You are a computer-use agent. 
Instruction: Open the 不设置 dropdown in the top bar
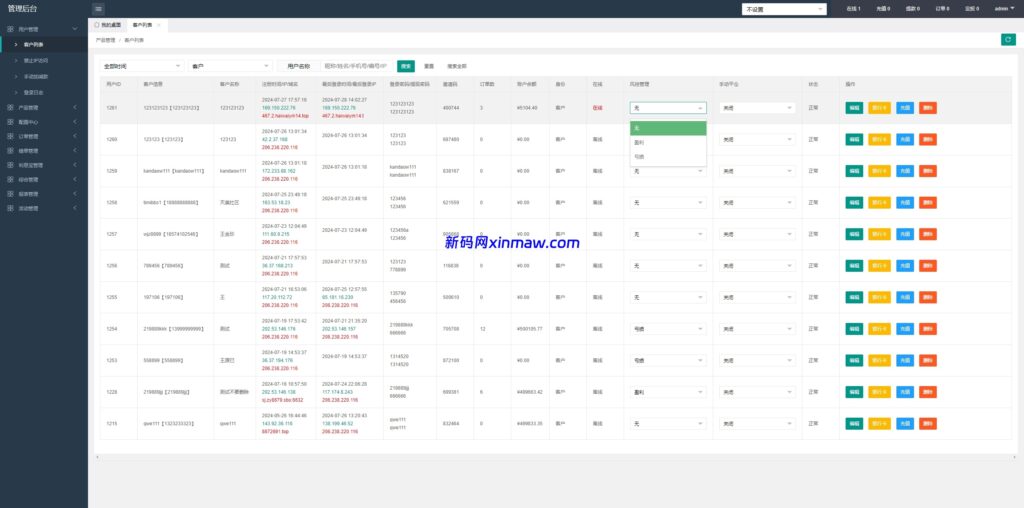(784, 9)
